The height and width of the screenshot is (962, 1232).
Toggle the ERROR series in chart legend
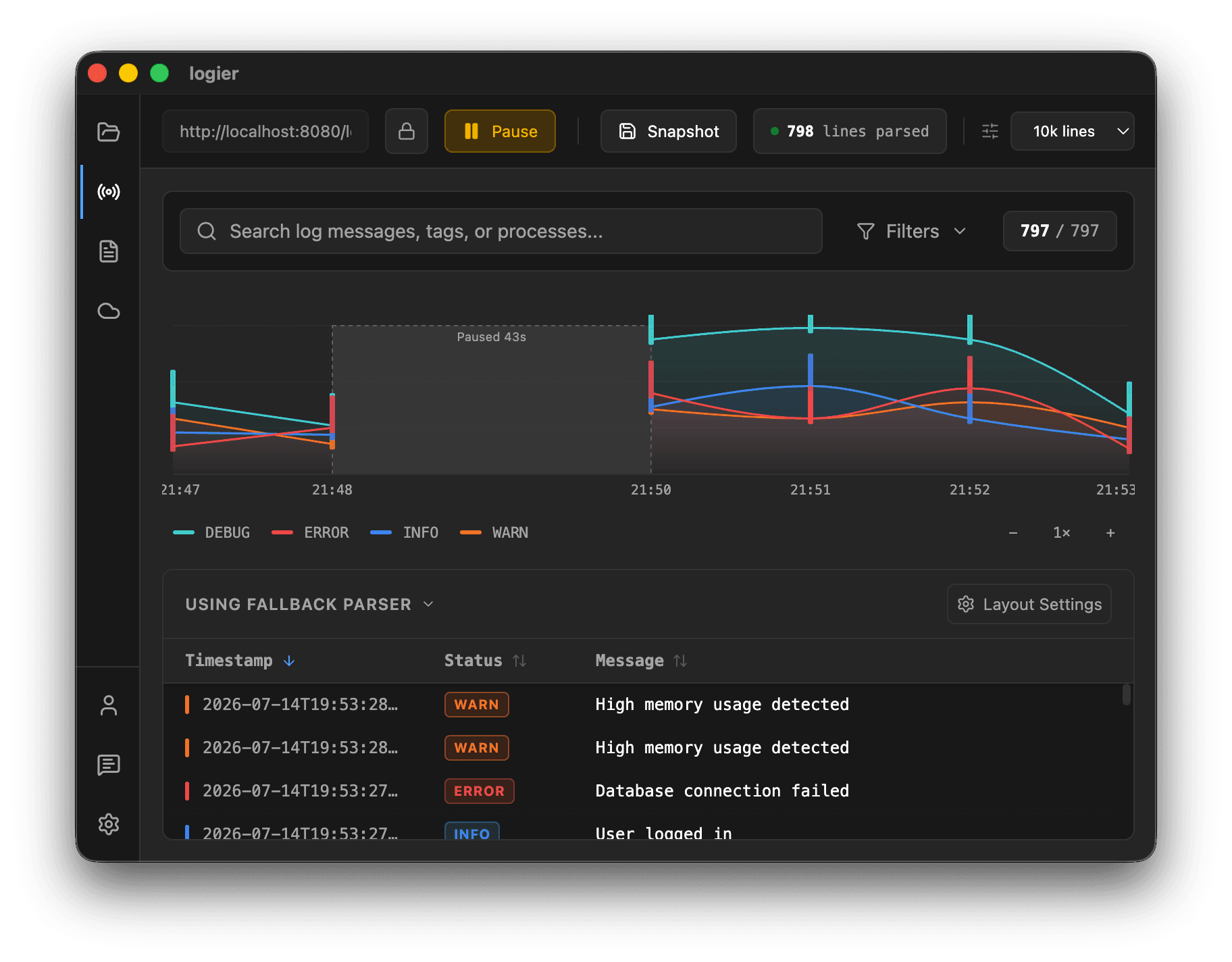[x=311, y=532]
